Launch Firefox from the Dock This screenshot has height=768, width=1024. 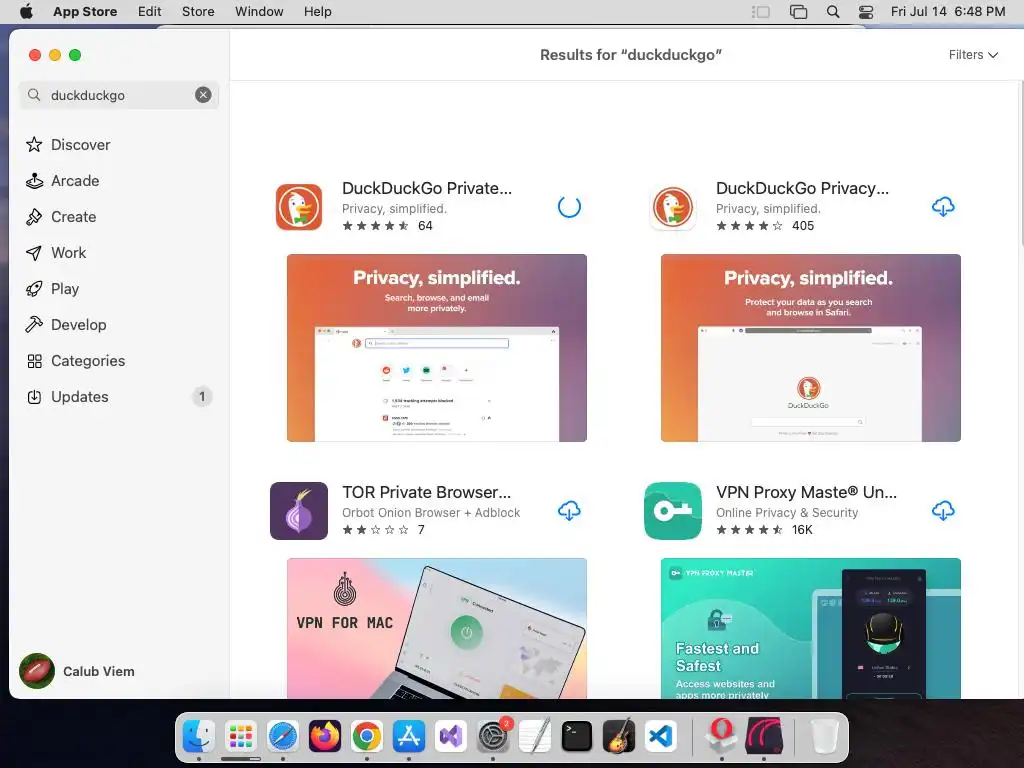click(325, 737)
